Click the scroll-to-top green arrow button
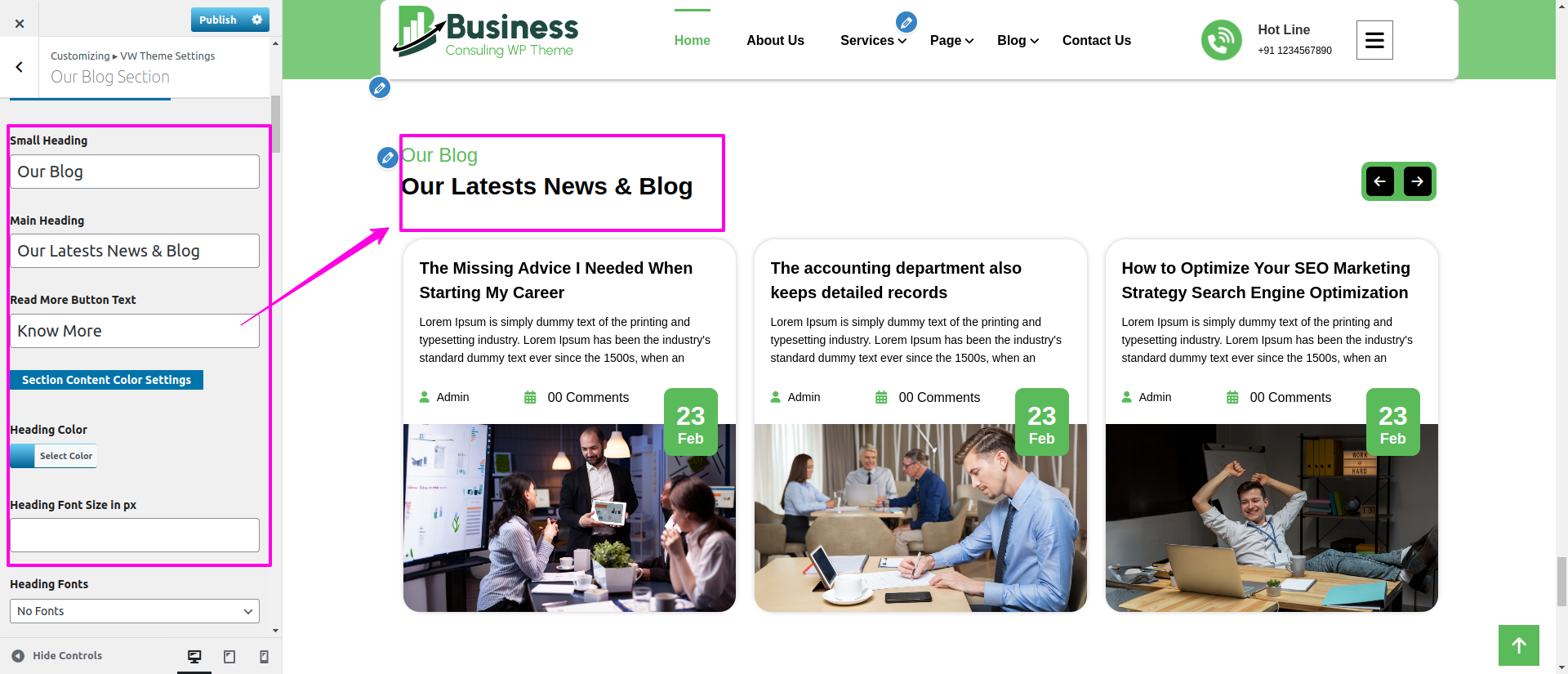Screen dimensions: 1568x674 tap(1519, 645)
